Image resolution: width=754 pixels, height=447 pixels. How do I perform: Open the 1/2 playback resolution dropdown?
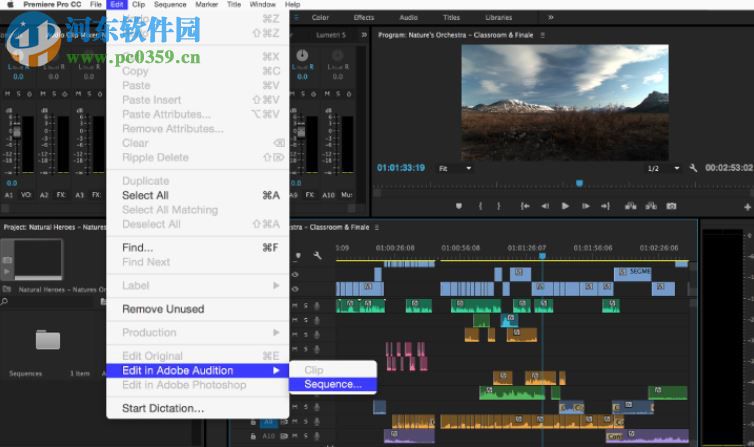click(x=663, y=168)
